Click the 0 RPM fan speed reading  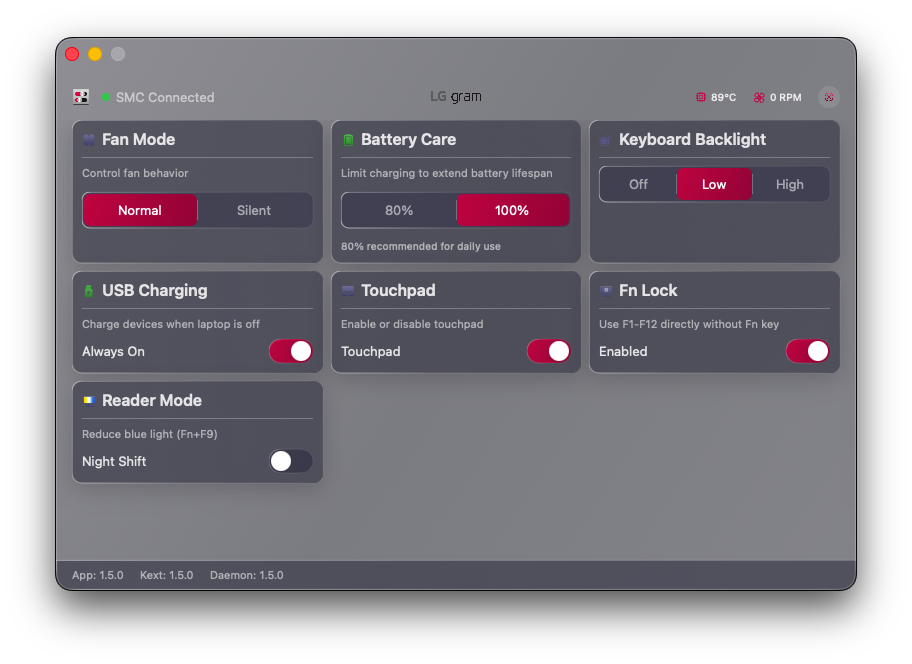[x=786, y=97]
